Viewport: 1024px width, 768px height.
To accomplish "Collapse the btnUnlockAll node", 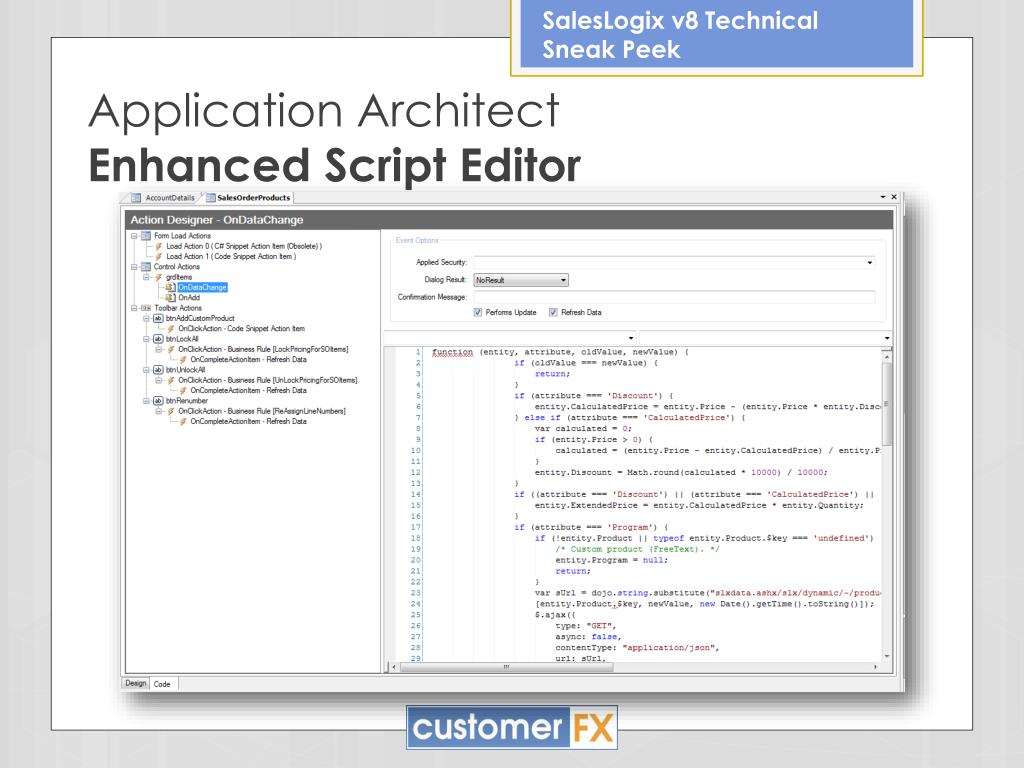I will point(146,370).
